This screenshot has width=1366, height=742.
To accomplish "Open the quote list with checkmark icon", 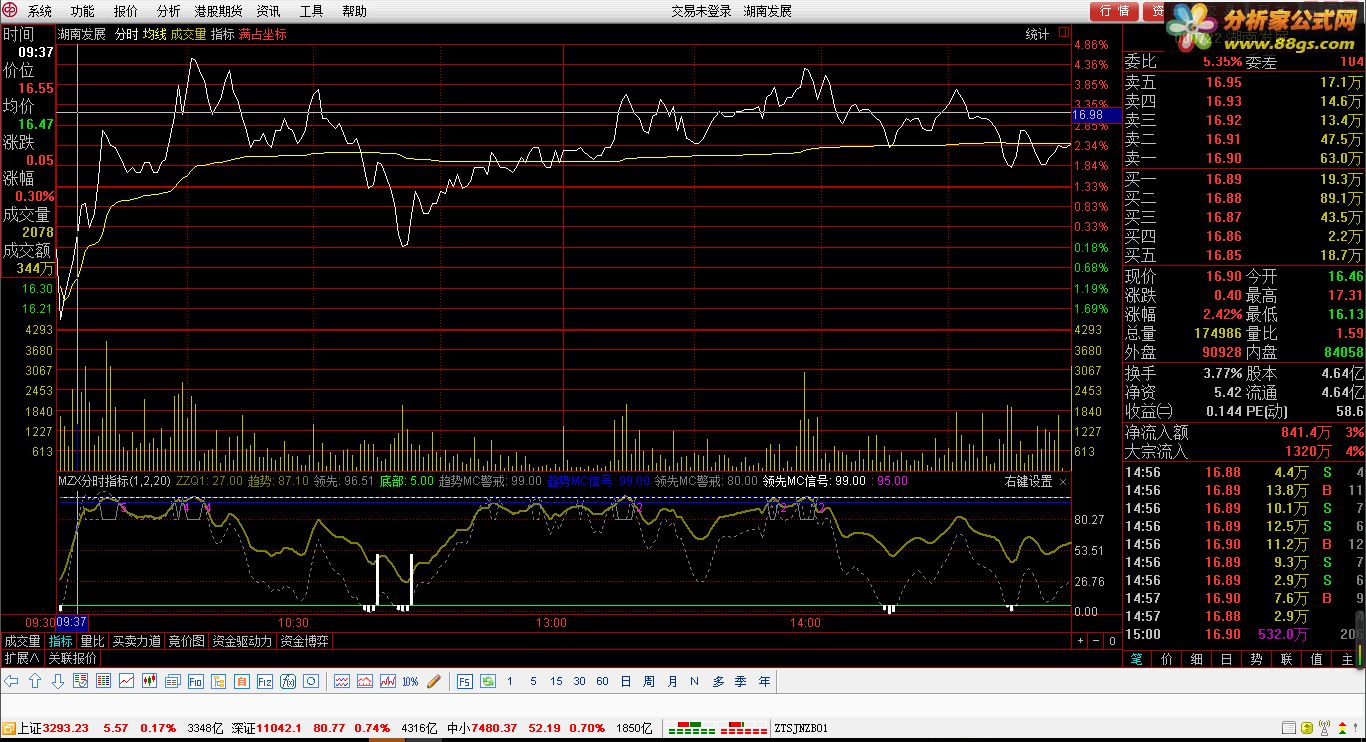I will point(80,681).
